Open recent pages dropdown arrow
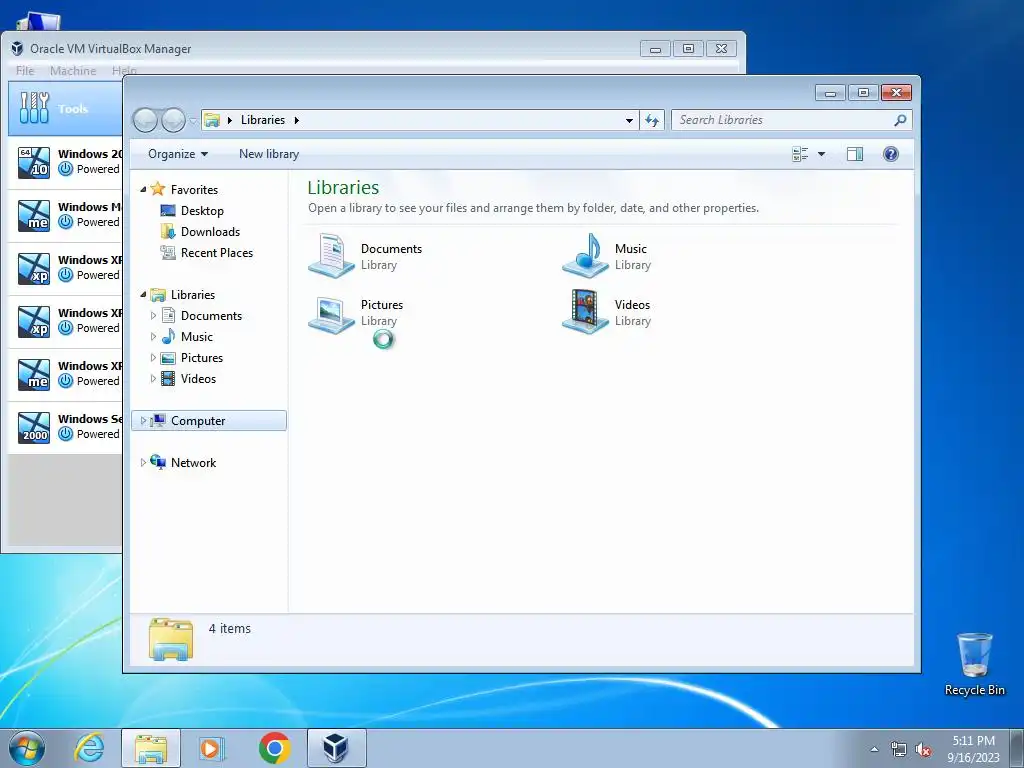Viewport: 1024px width, 768px height. (x=193, y=121)
